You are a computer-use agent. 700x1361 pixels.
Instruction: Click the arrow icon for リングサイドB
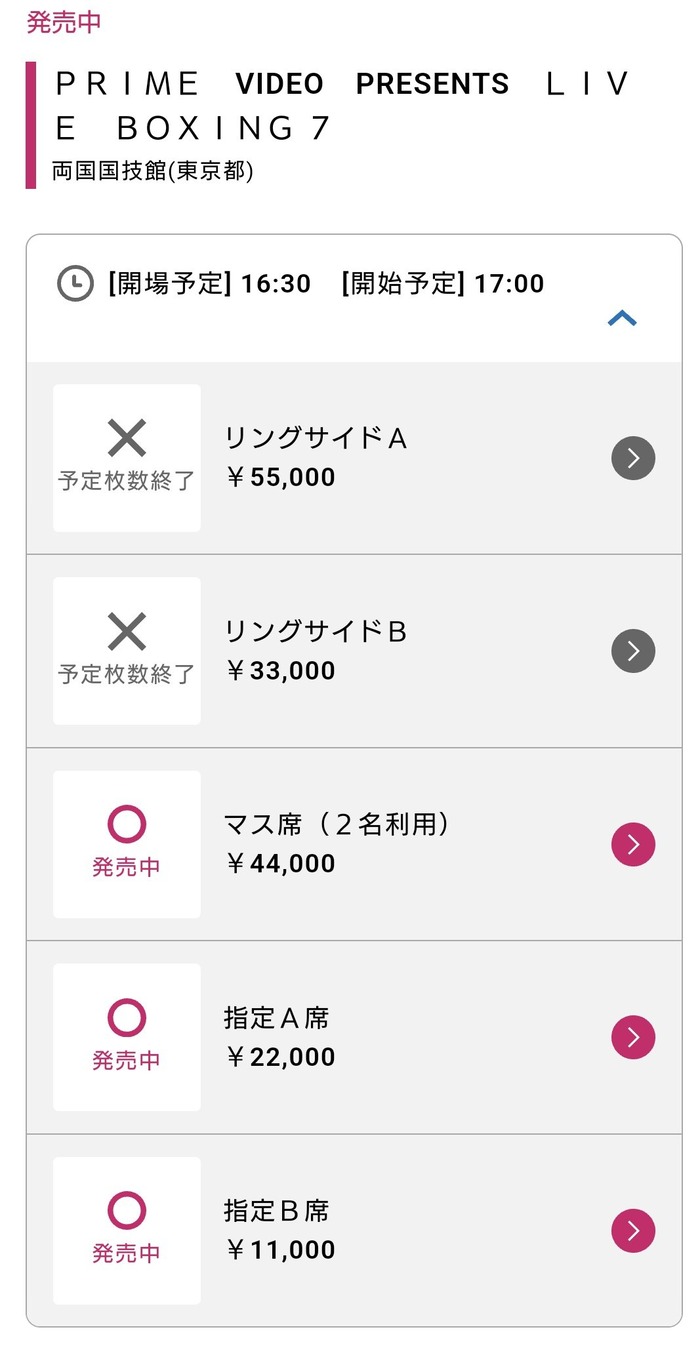pyautogui.click(x=633, y=651)
